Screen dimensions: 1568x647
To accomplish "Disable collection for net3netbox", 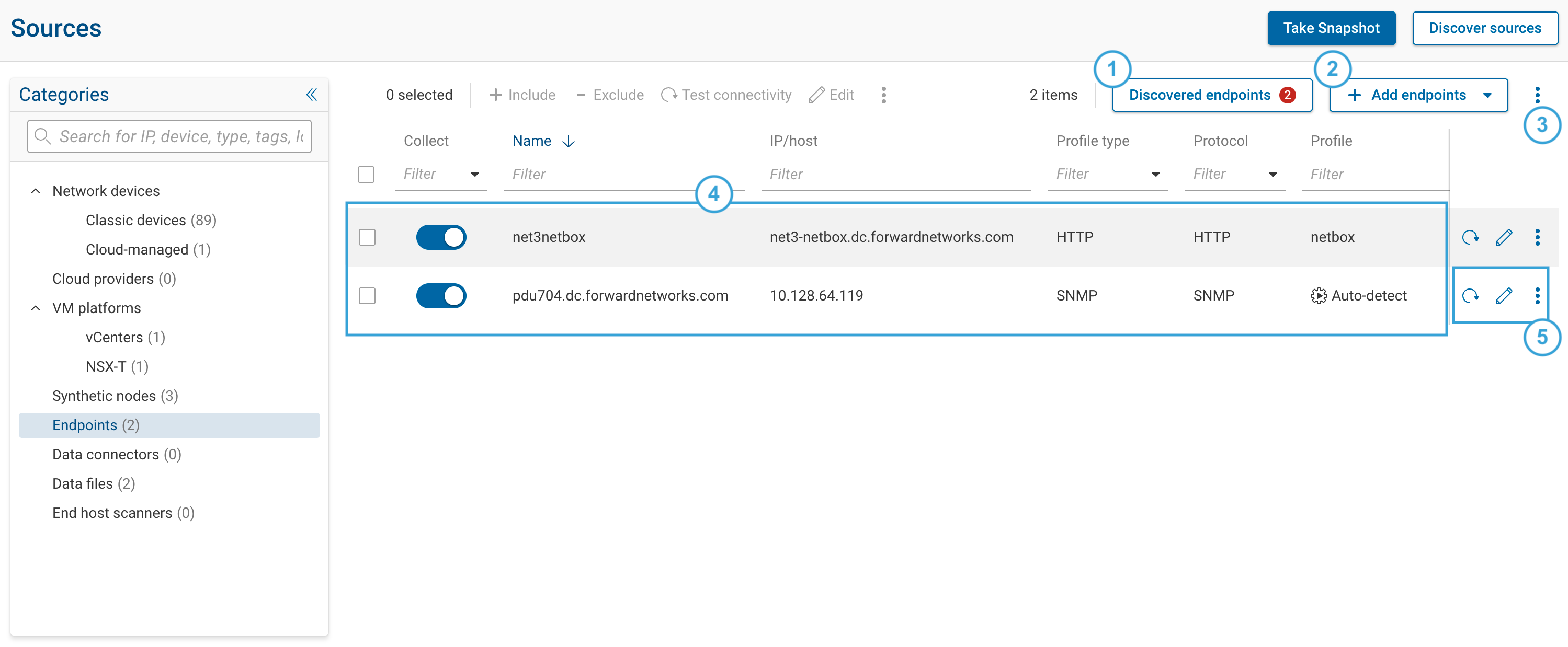I will [441, 237].
